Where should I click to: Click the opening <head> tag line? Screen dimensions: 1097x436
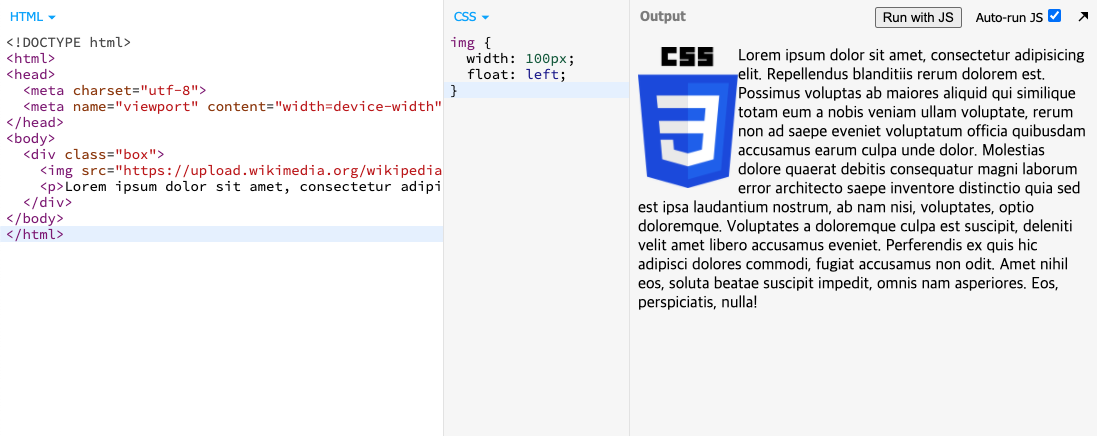tap(31, 74)
